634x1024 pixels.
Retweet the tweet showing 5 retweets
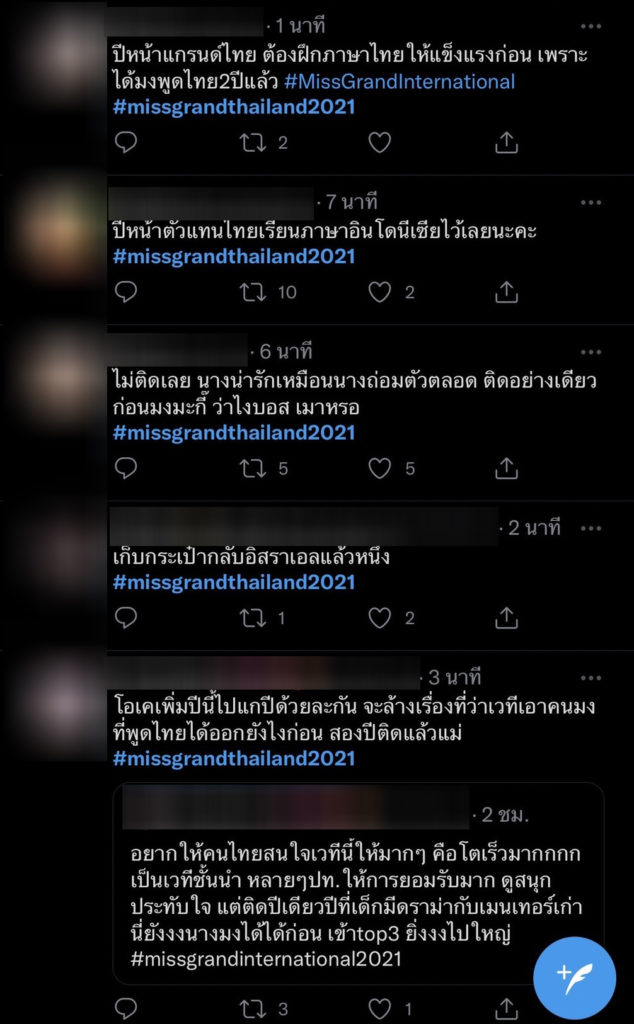click(253, 468)
